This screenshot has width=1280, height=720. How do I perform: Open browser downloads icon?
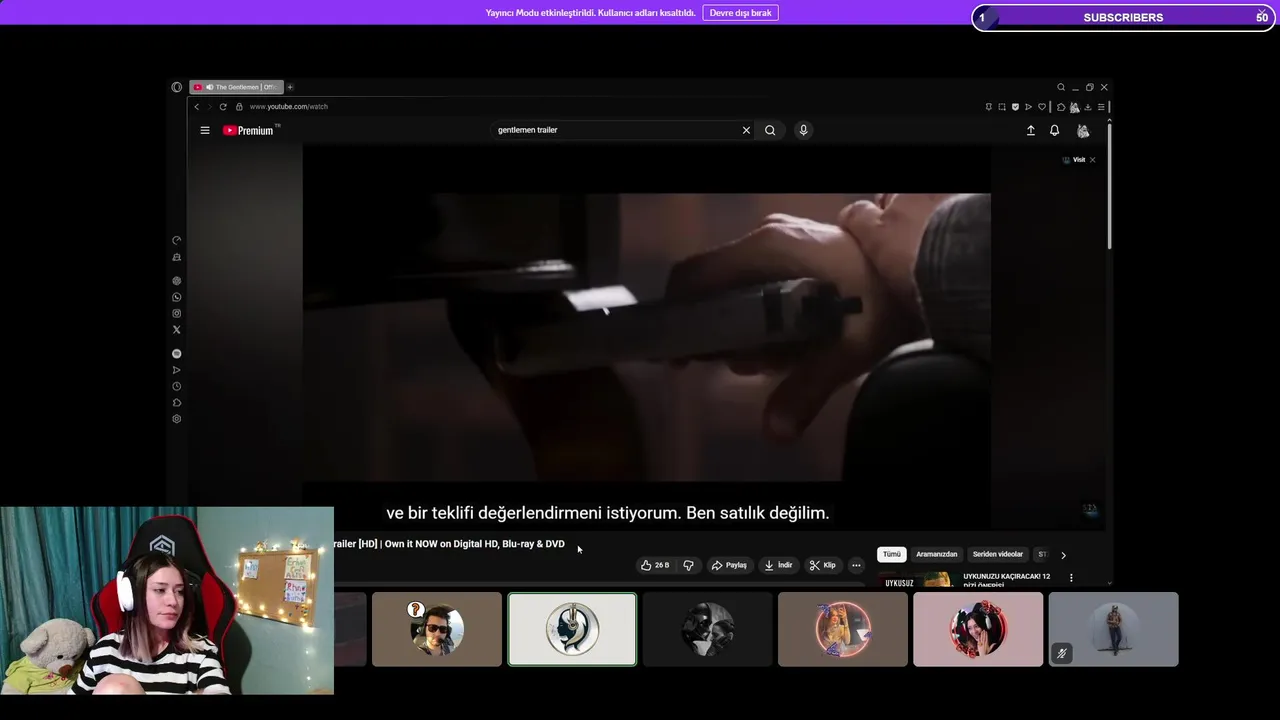coord(1087,107)
